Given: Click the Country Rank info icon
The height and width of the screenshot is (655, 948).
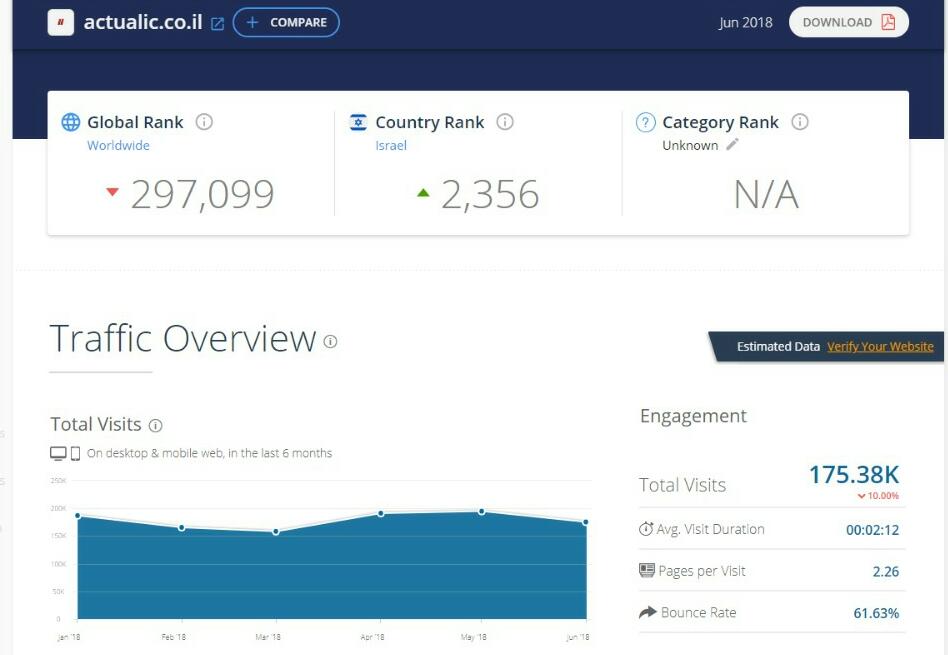Looking at the screenshot, I should (505, 122).
